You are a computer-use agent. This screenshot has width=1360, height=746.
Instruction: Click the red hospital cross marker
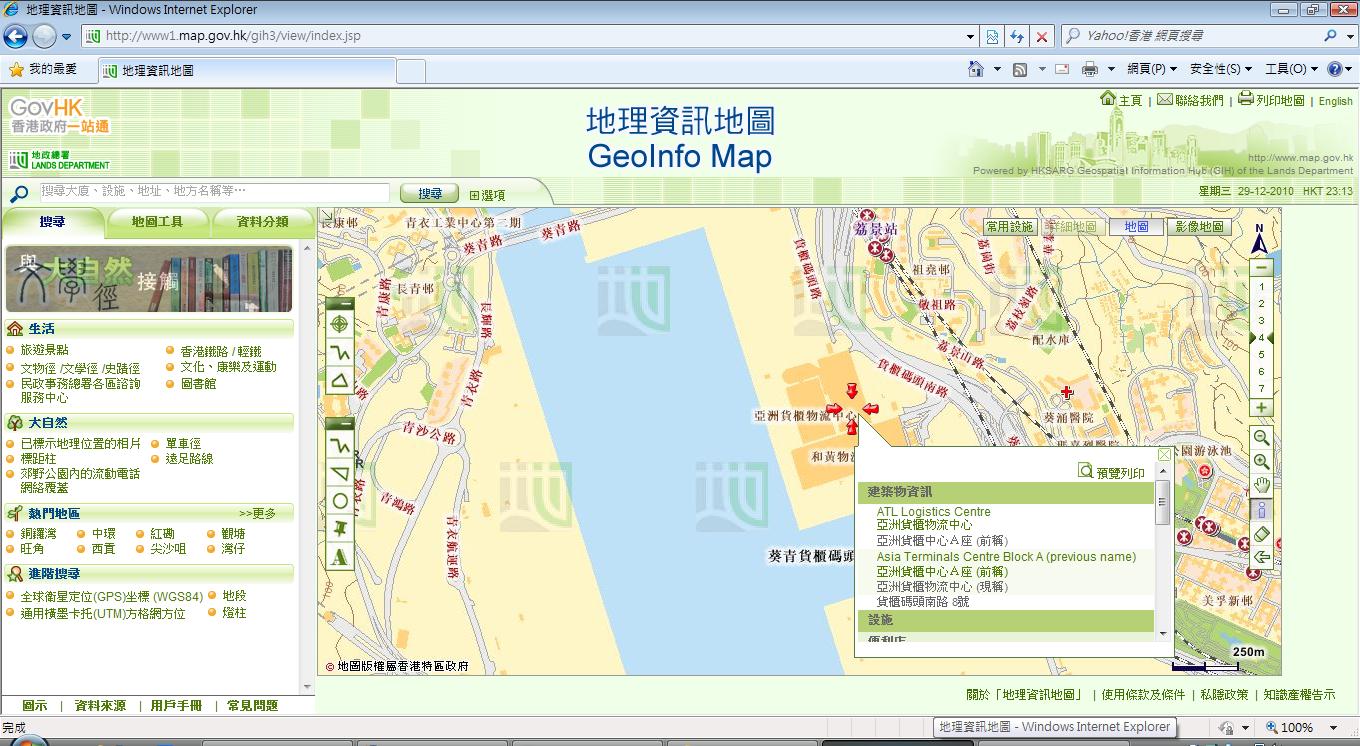[1067, 392]
